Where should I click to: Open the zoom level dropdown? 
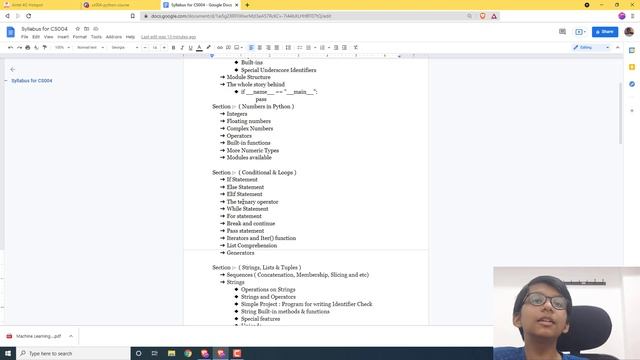[62, 48]
